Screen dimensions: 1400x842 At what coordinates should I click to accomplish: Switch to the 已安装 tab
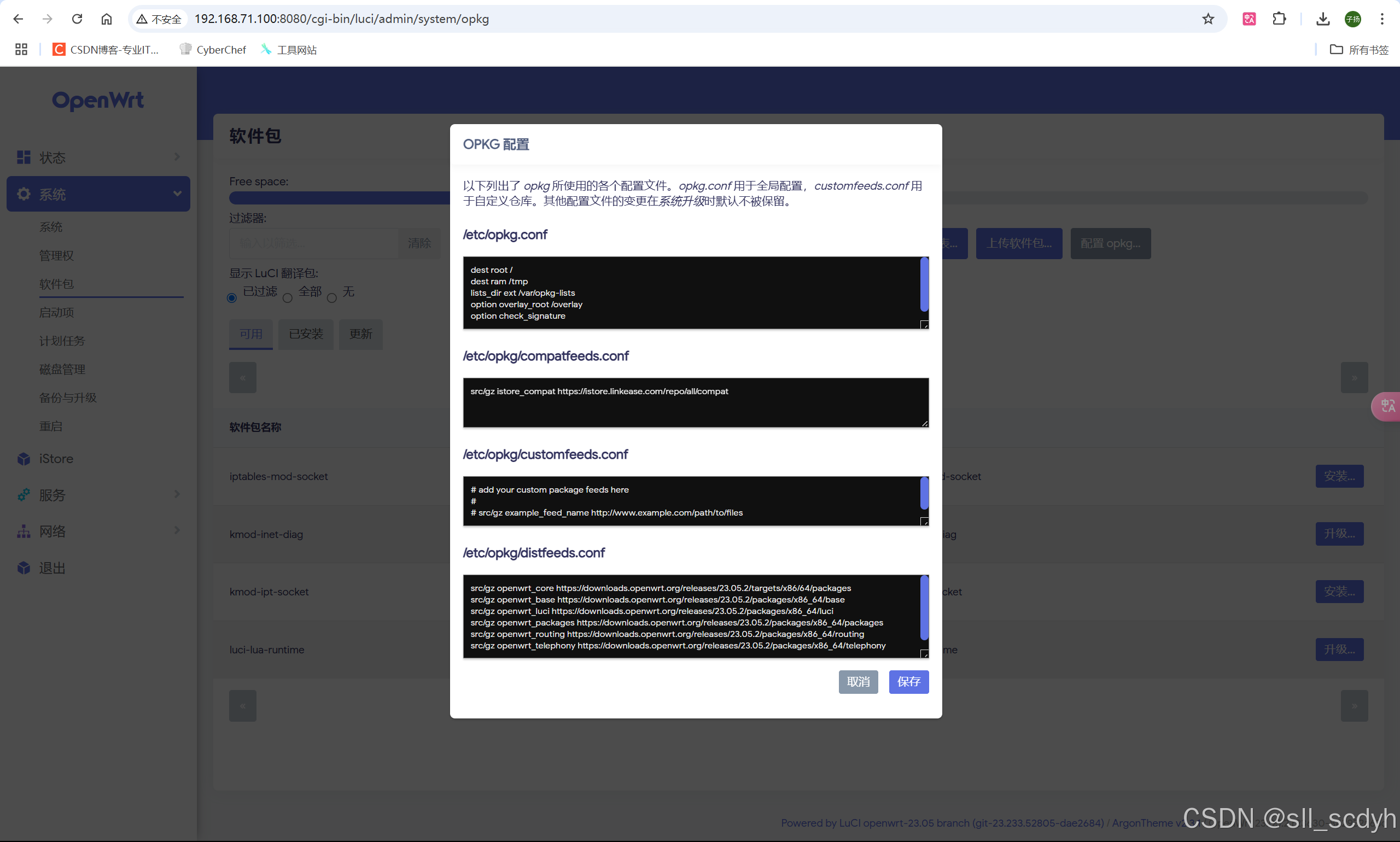tap(306, 334)
